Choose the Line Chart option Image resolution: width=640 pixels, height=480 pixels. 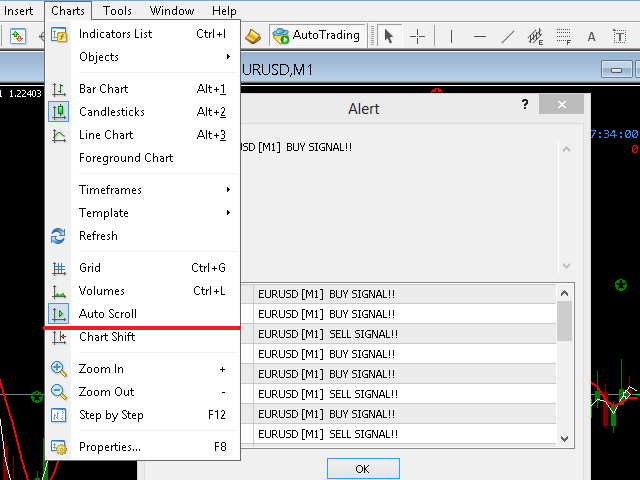[x=142, y=135]
